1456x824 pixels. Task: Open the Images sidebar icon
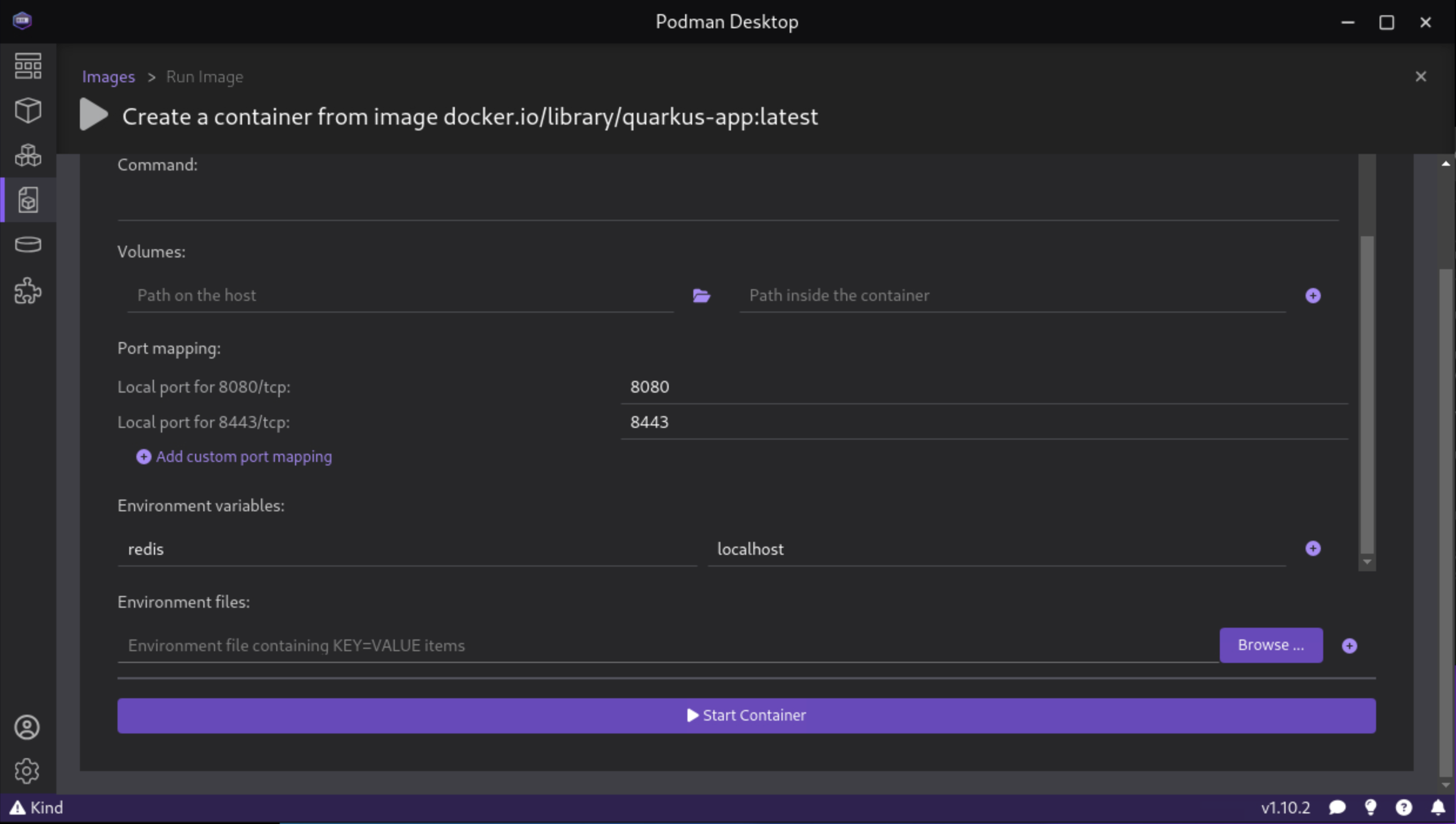pos(28,200)
